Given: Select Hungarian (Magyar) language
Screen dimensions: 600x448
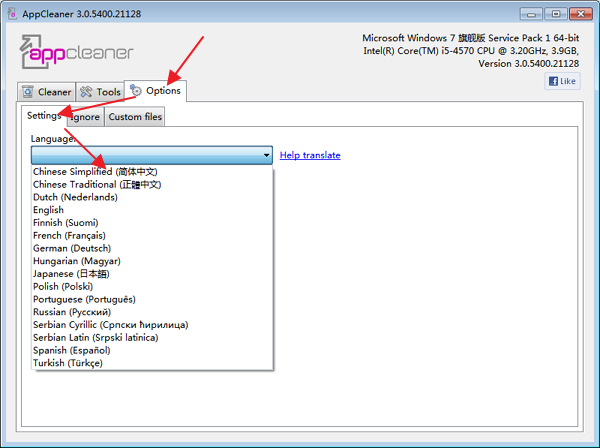Looking at the screenshot, I should pos(152,261).
